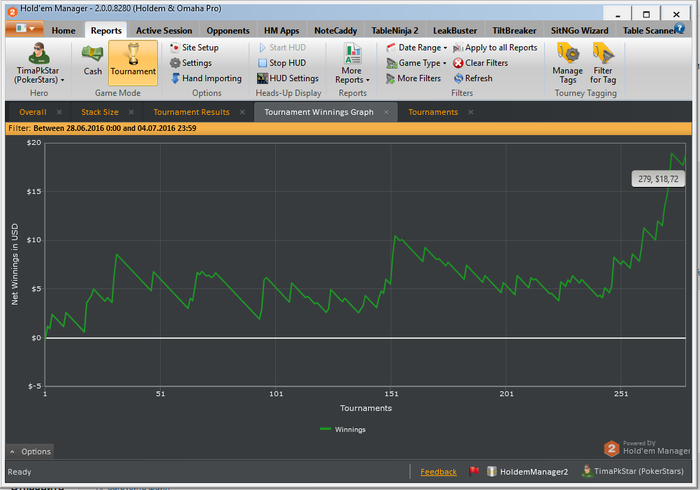700x490 pixels.
Task: Open the Settings gear option
Action: click(x=191, y=63)
